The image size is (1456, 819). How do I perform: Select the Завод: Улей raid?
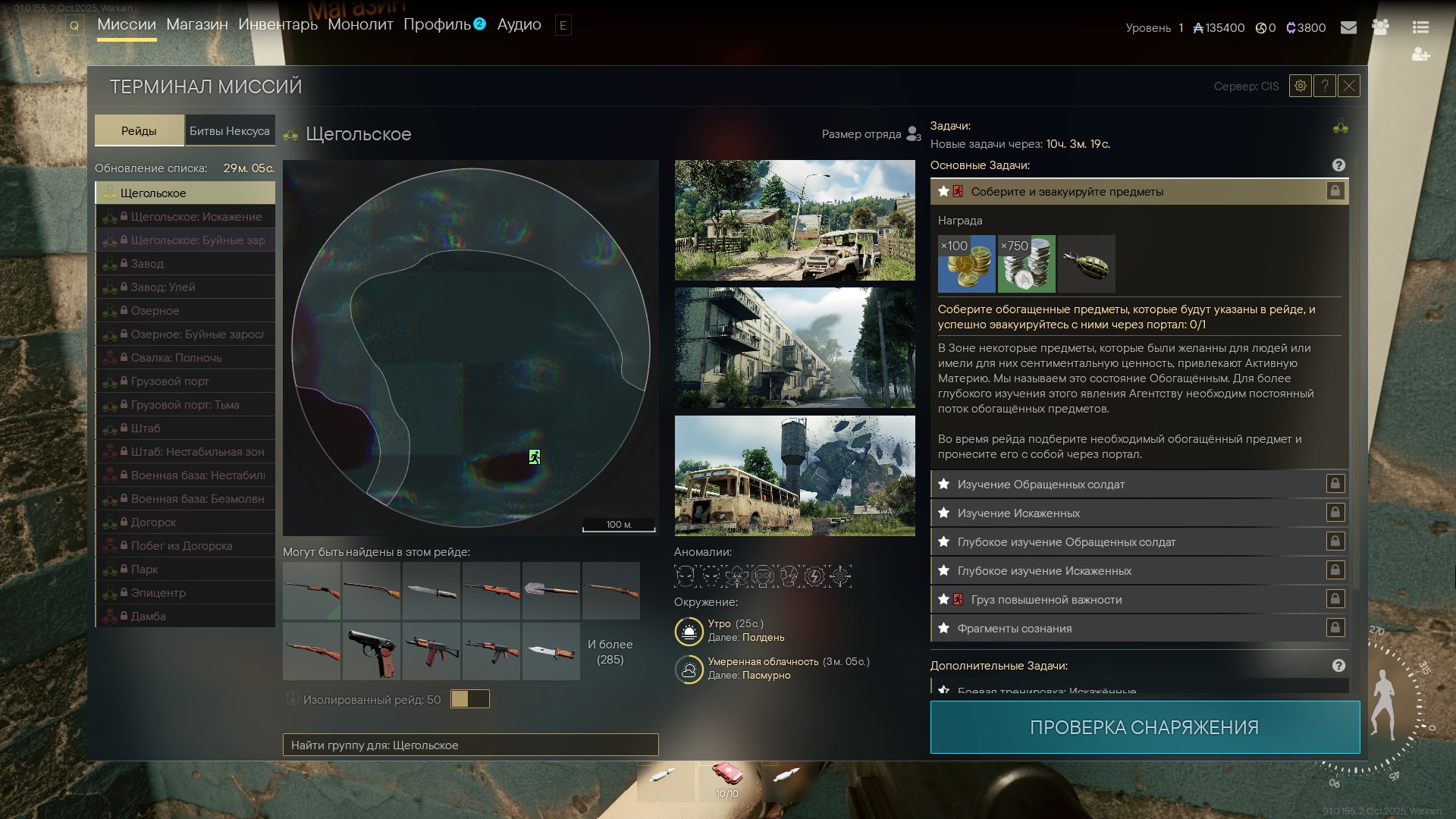pyautogui.click(x=163, y=287)
